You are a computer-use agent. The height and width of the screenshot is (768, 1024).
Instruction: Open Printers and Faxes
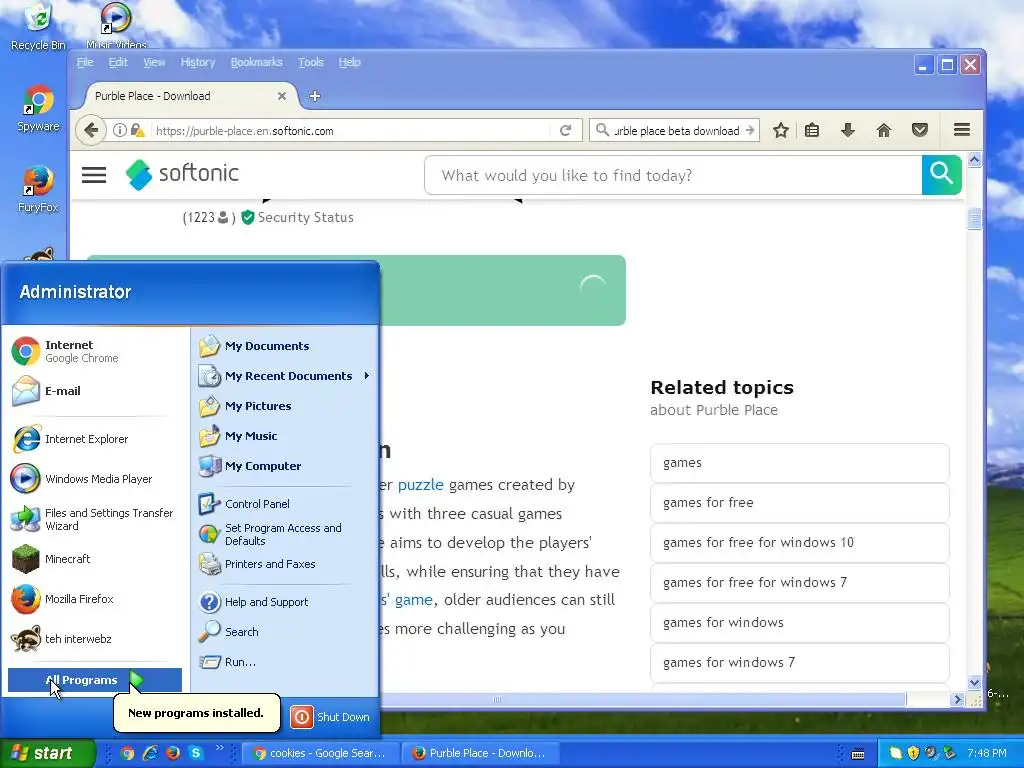tap(285, 564)
